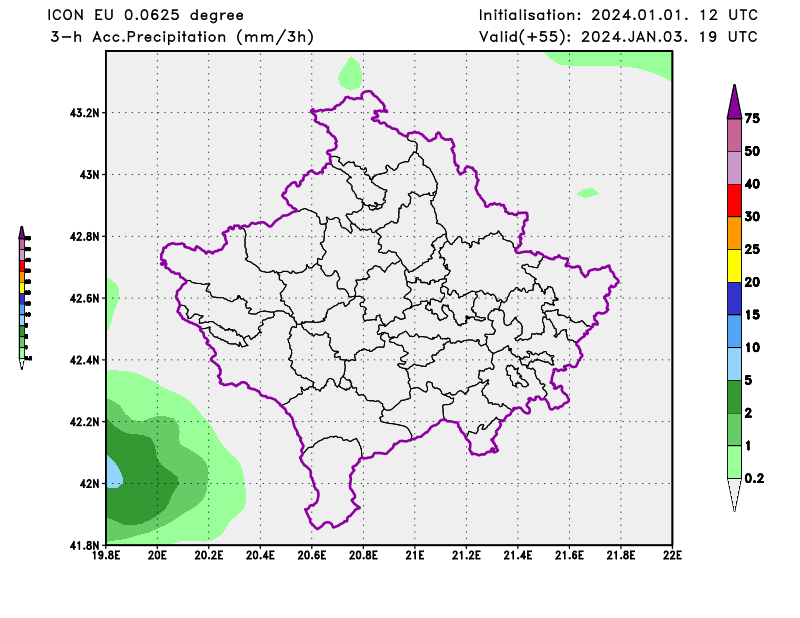Click the '42N' latitude axis label
The image size is (800, 618).
(89, 483)
